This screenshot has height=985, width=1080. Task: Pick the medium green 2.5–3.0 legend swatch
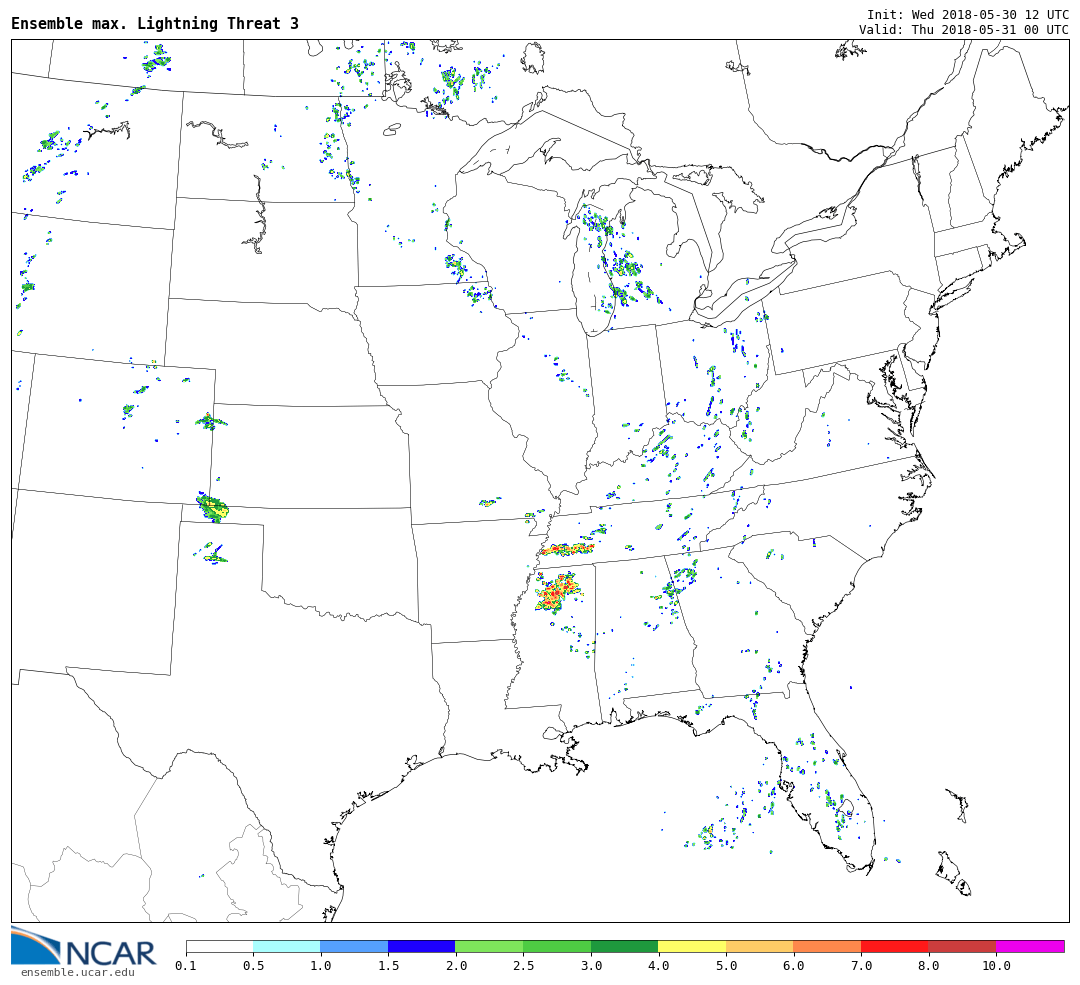pos(557,946)
